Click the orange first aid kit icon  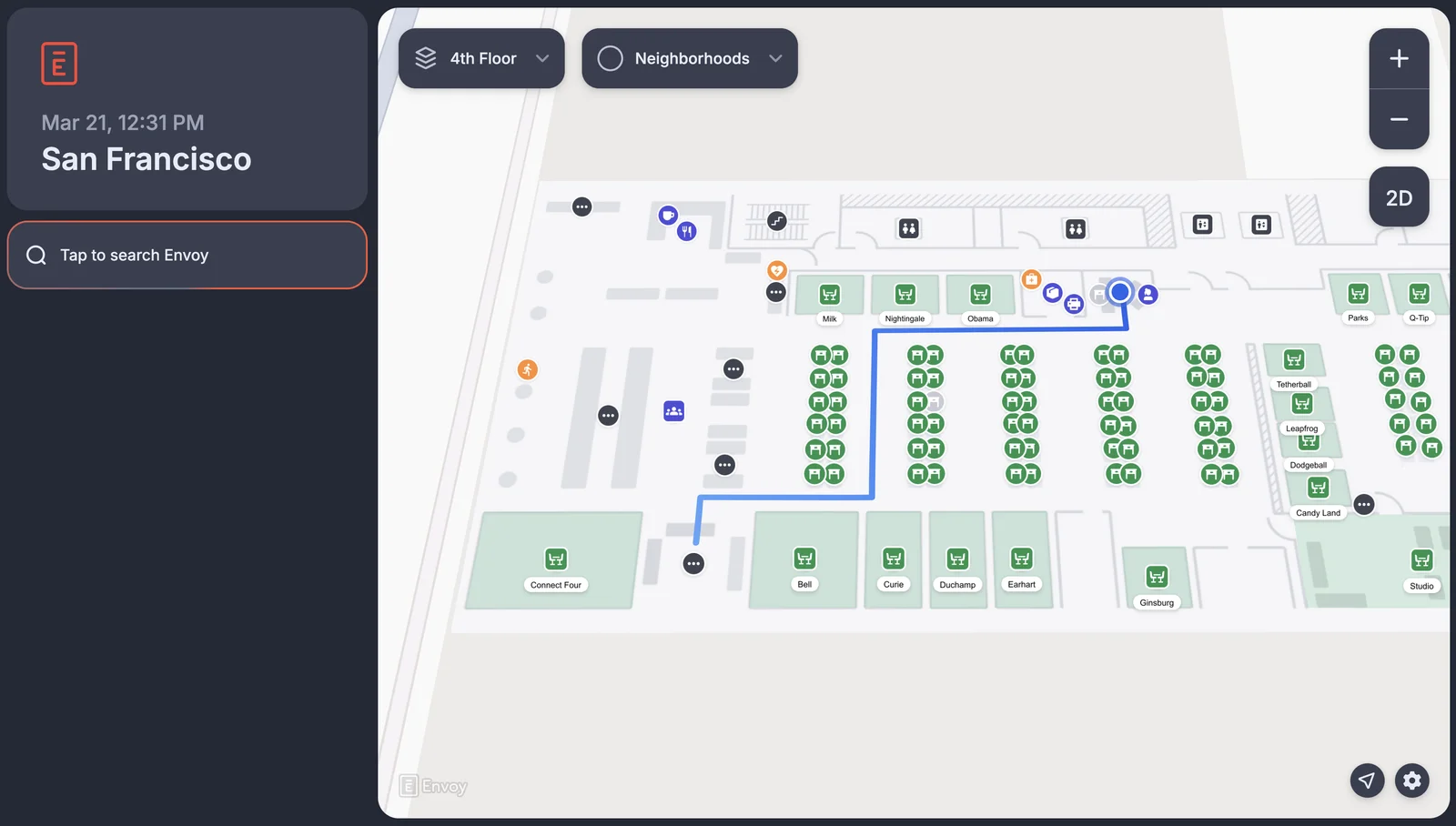[x=1031, y=279]
